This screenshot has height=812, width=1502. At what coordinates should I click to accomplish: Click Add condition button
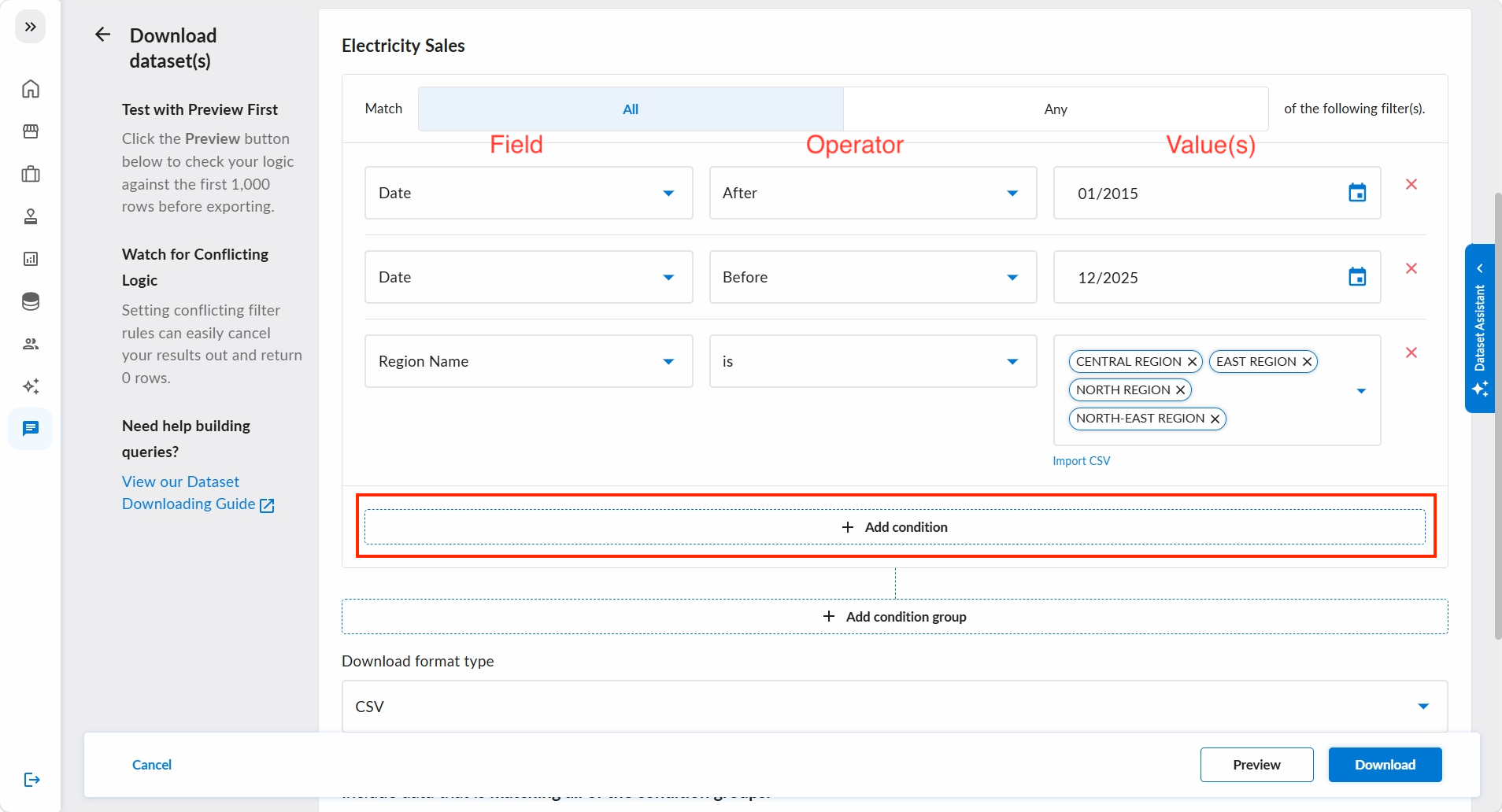coord(894,527)
